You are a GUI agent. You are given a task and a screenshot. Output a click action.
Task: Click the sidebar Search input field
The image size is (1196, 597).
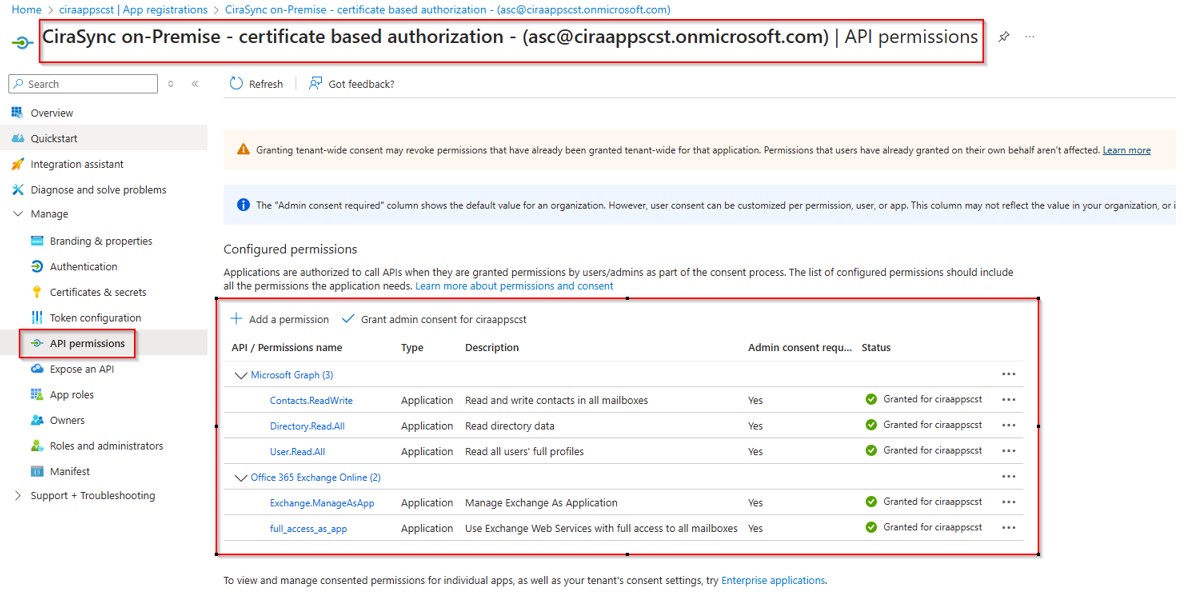click(x=85, y=84)
